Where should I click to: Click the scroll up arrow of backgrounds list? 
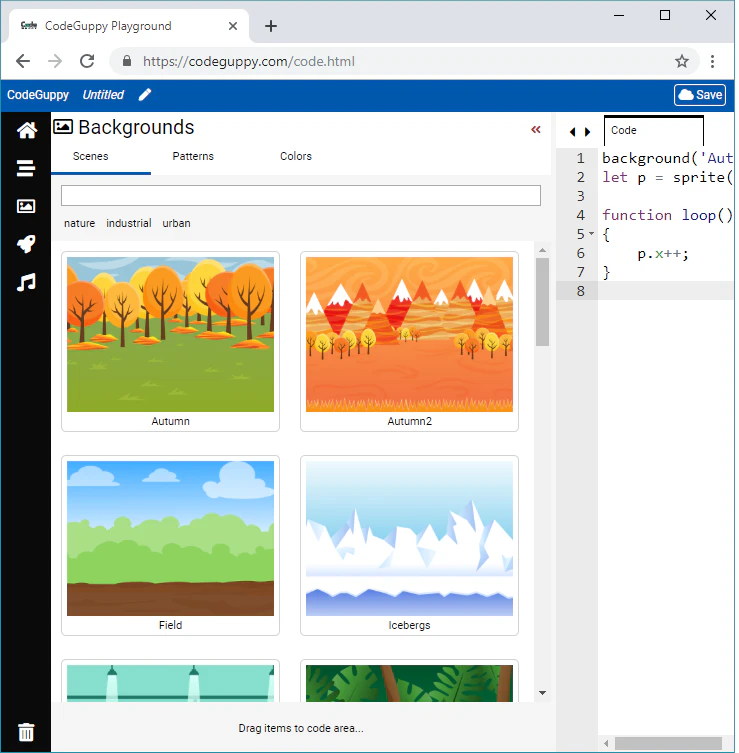pos(543,250)
